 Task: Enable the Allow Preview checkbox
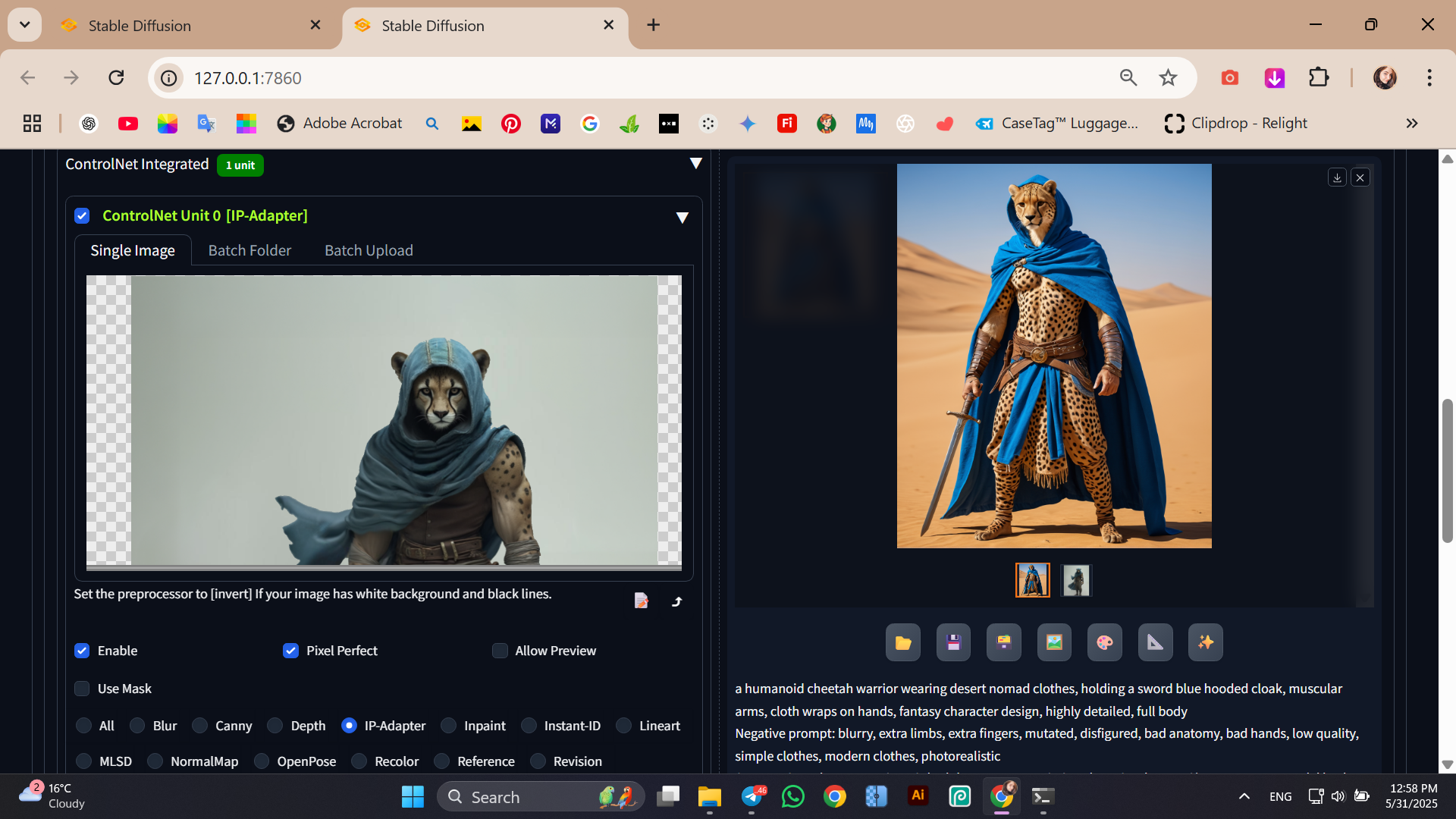pyautogui.click(x=500, y=651)
